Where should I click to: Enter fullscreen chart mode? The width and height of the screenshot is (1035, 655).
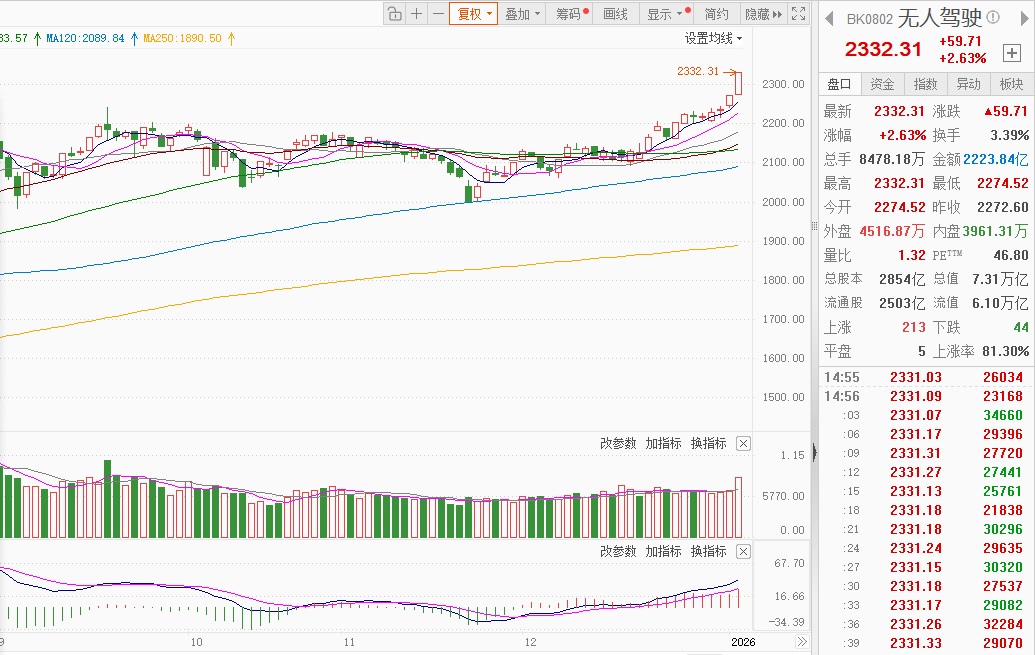[798, 14]
